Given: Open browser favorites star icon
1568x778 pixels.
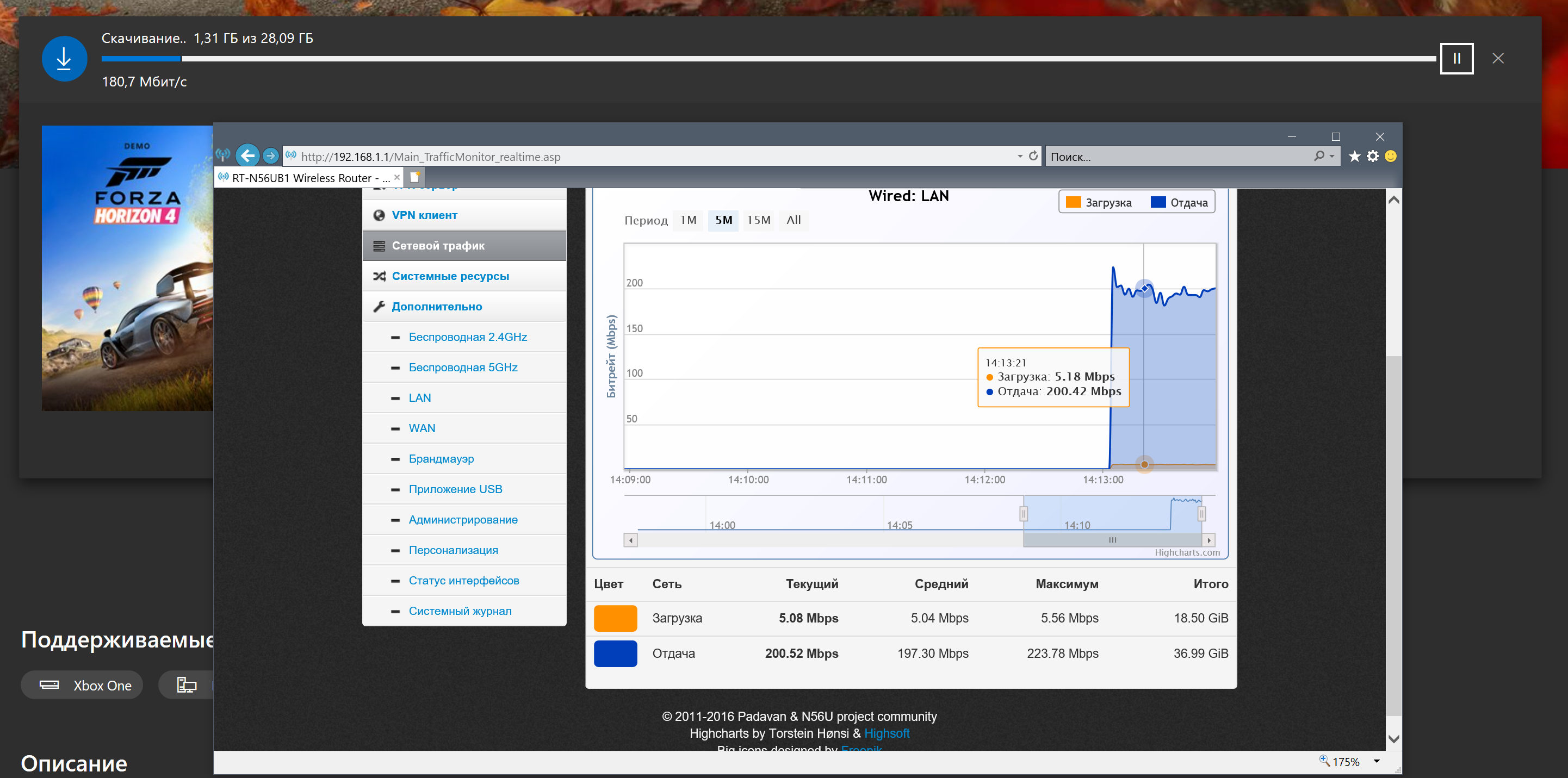Looking at the screenshot, I should tap(1354, 157).
